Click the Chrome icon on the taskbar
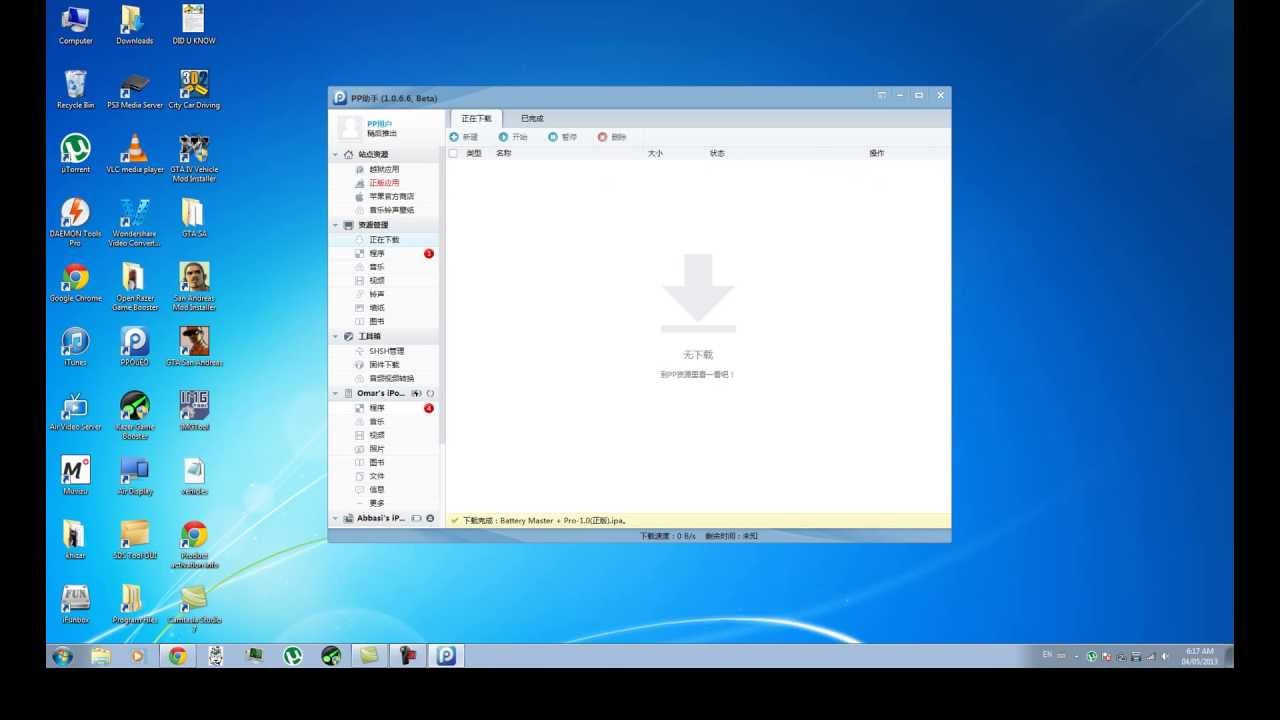Image resolution: width=1280 pixels, height=720 pixels. point(177,656)
